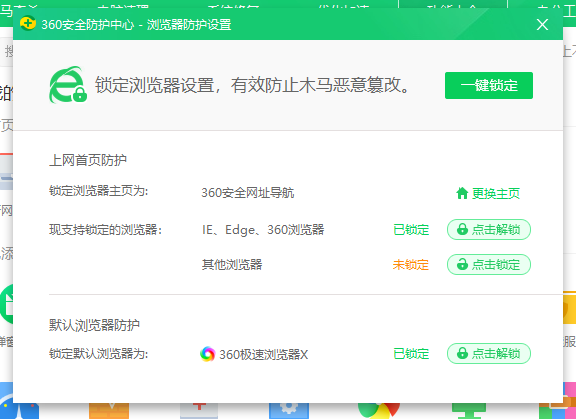Click the 锁定浏览器设置，有效防止木马恶意篡改 banner text

[x=252, y=85]
